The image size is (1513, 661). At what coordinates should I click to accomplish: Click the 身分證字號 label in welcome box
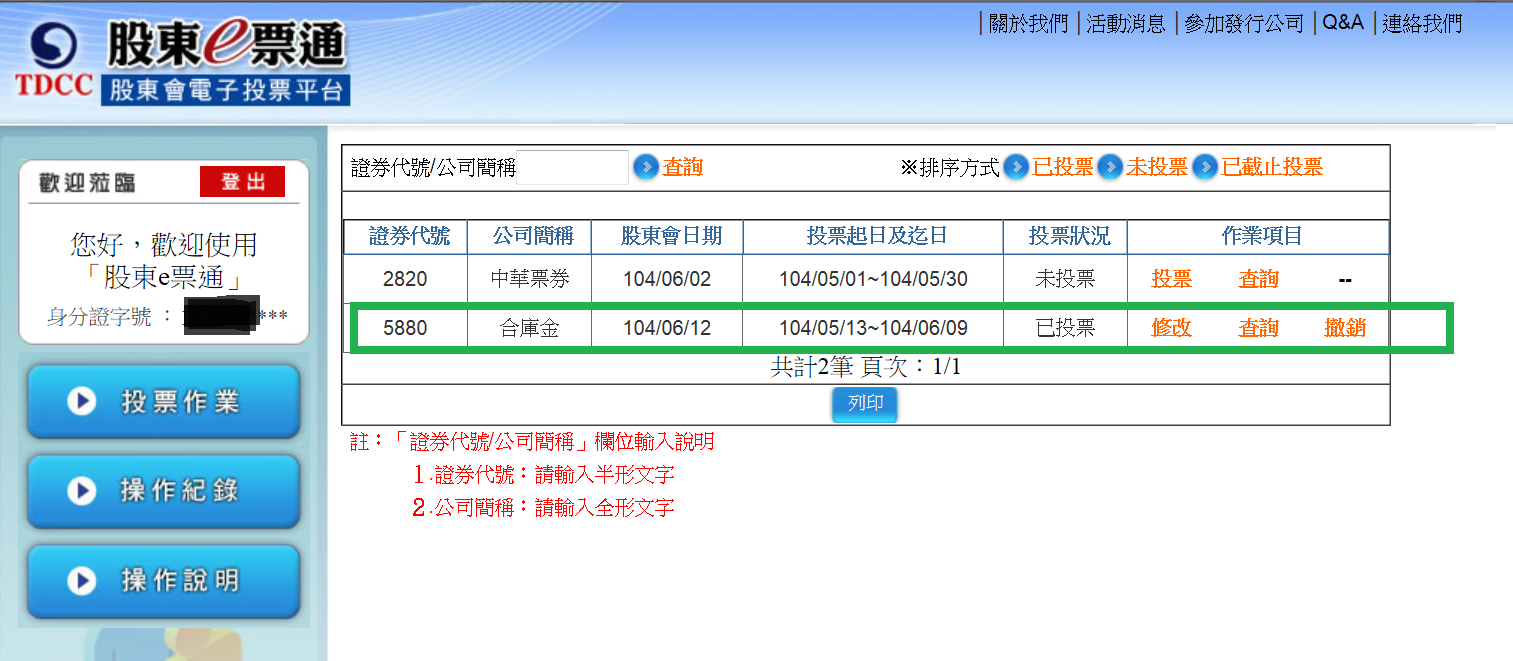100,317
